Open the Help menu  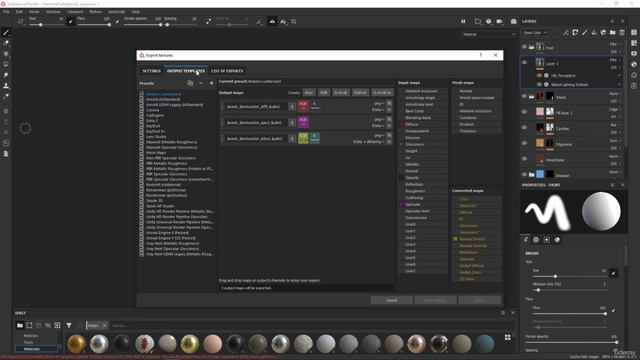136,12
